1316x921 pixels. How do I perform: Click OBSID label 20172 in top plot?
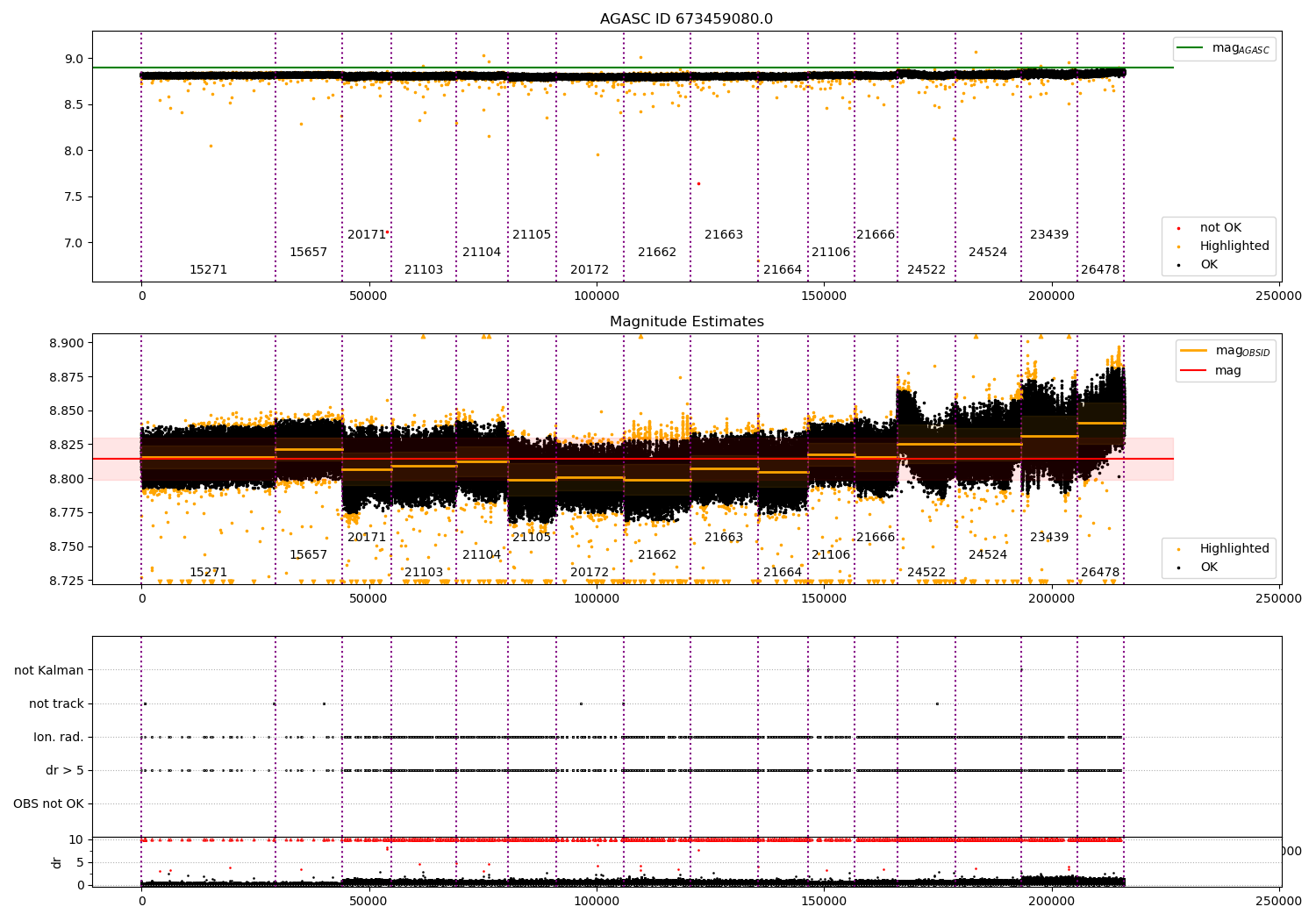[590, 269]
